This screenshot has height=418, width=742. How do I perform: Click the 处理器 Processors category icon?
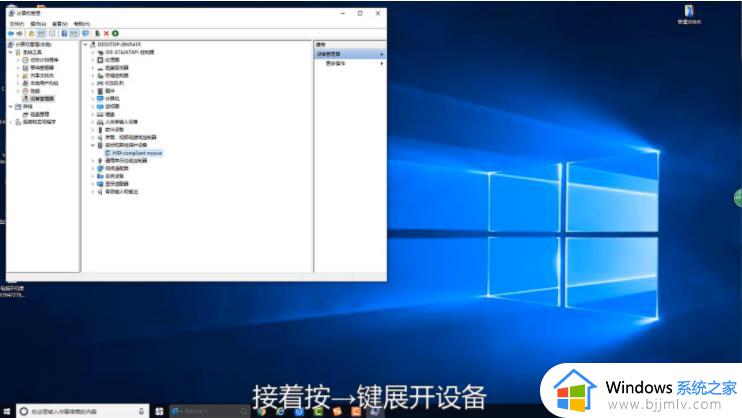pos(100,60)
